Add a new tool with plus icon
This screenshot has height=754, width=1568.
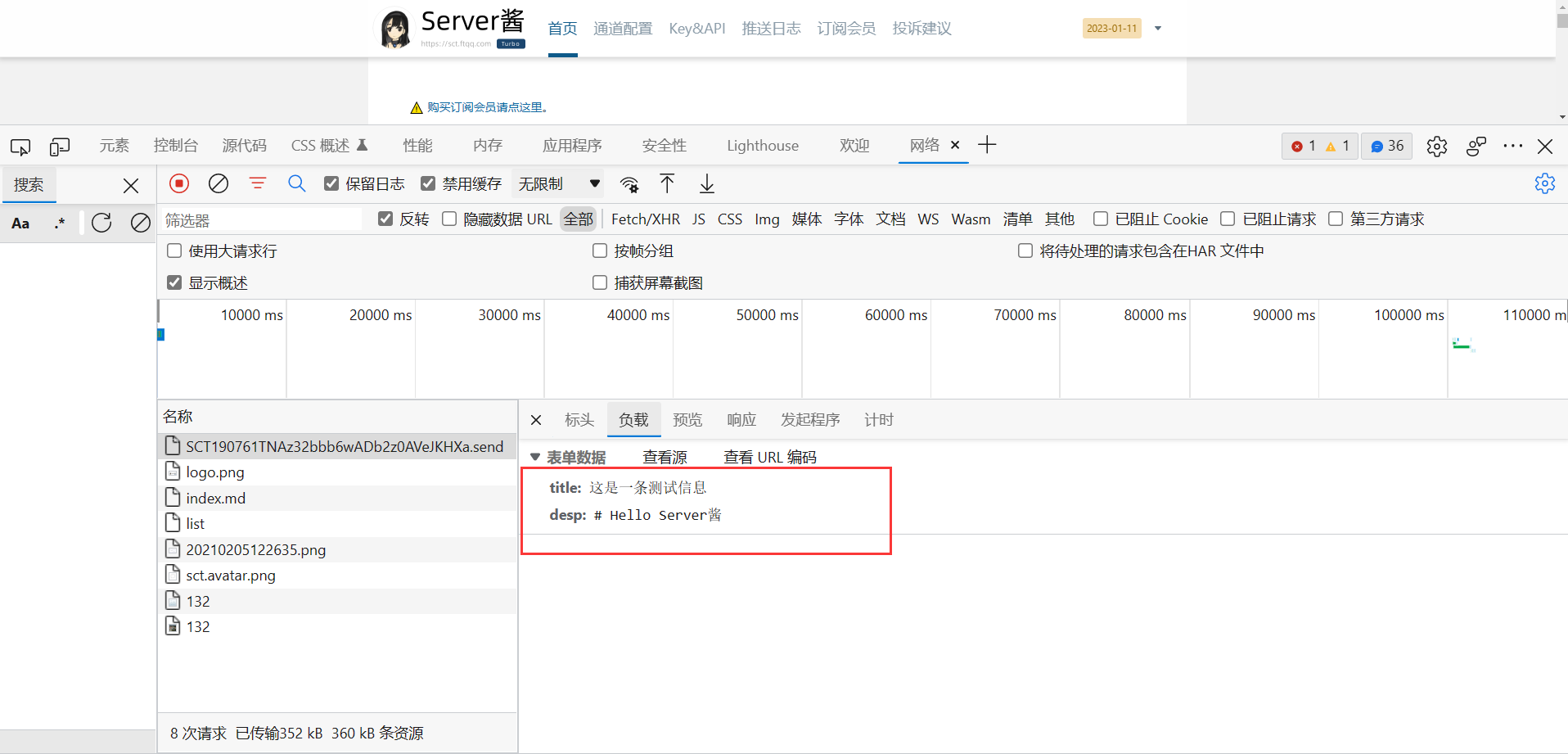(988, 145)
